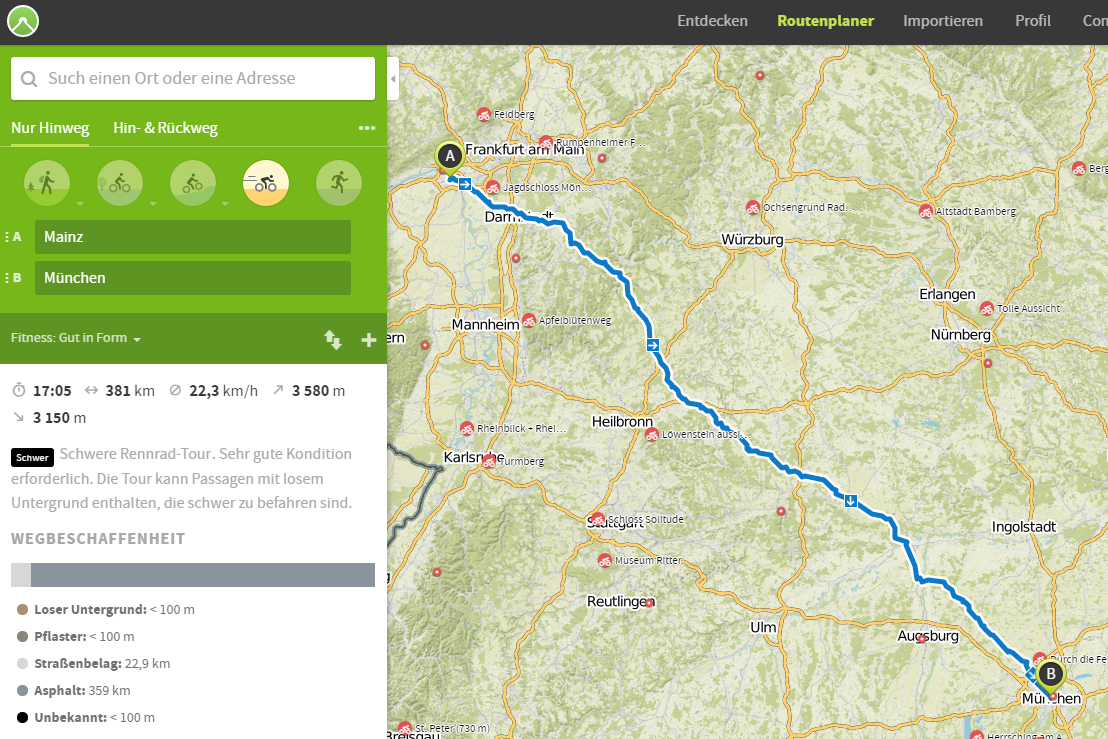Choose the mountain bike sport icon
This screenshot has height=739, width=1108.
[192, 183]
